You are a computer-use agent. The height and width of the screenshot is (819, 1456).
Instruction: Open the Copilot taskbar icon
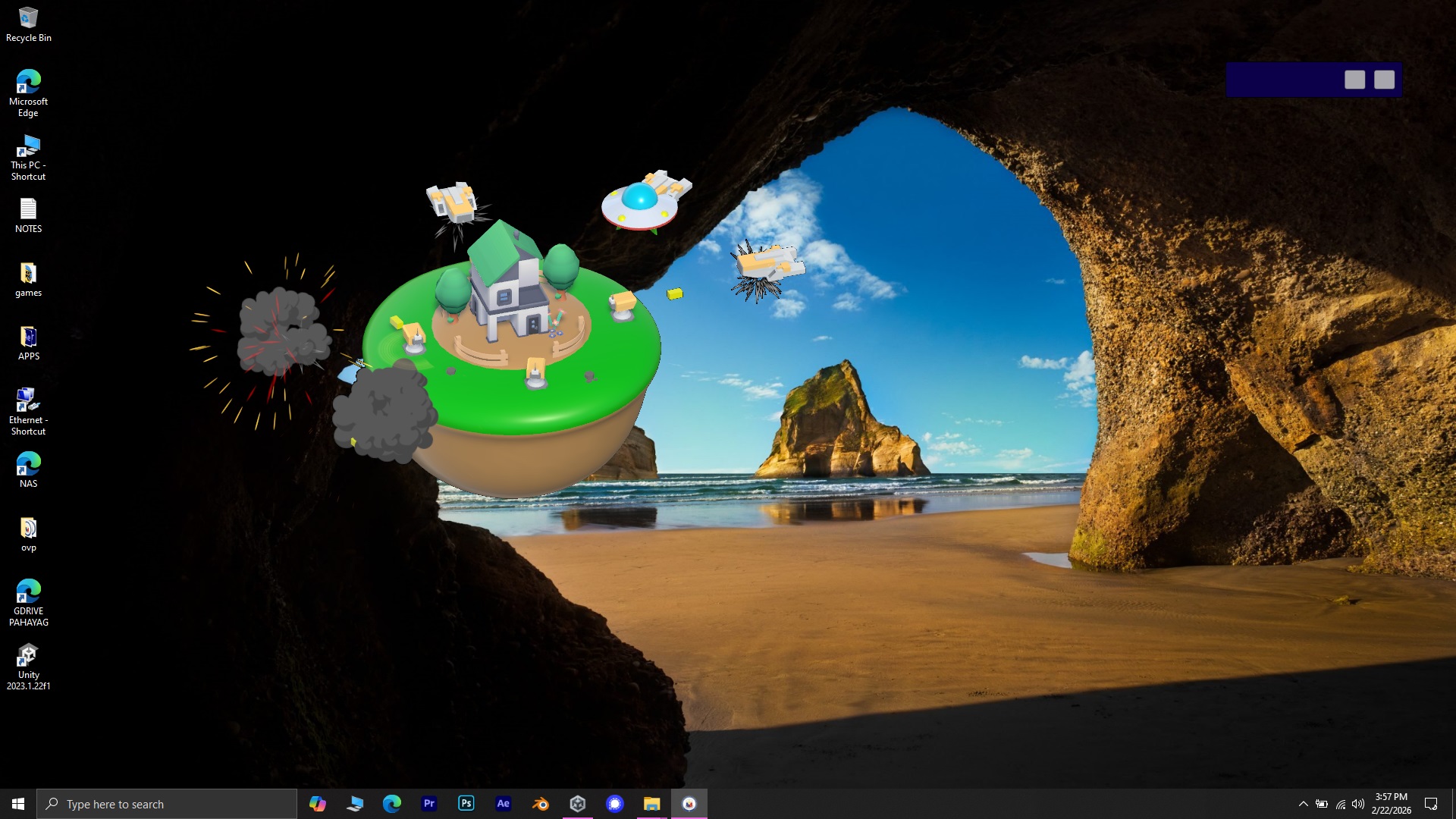tap(318, 804)
